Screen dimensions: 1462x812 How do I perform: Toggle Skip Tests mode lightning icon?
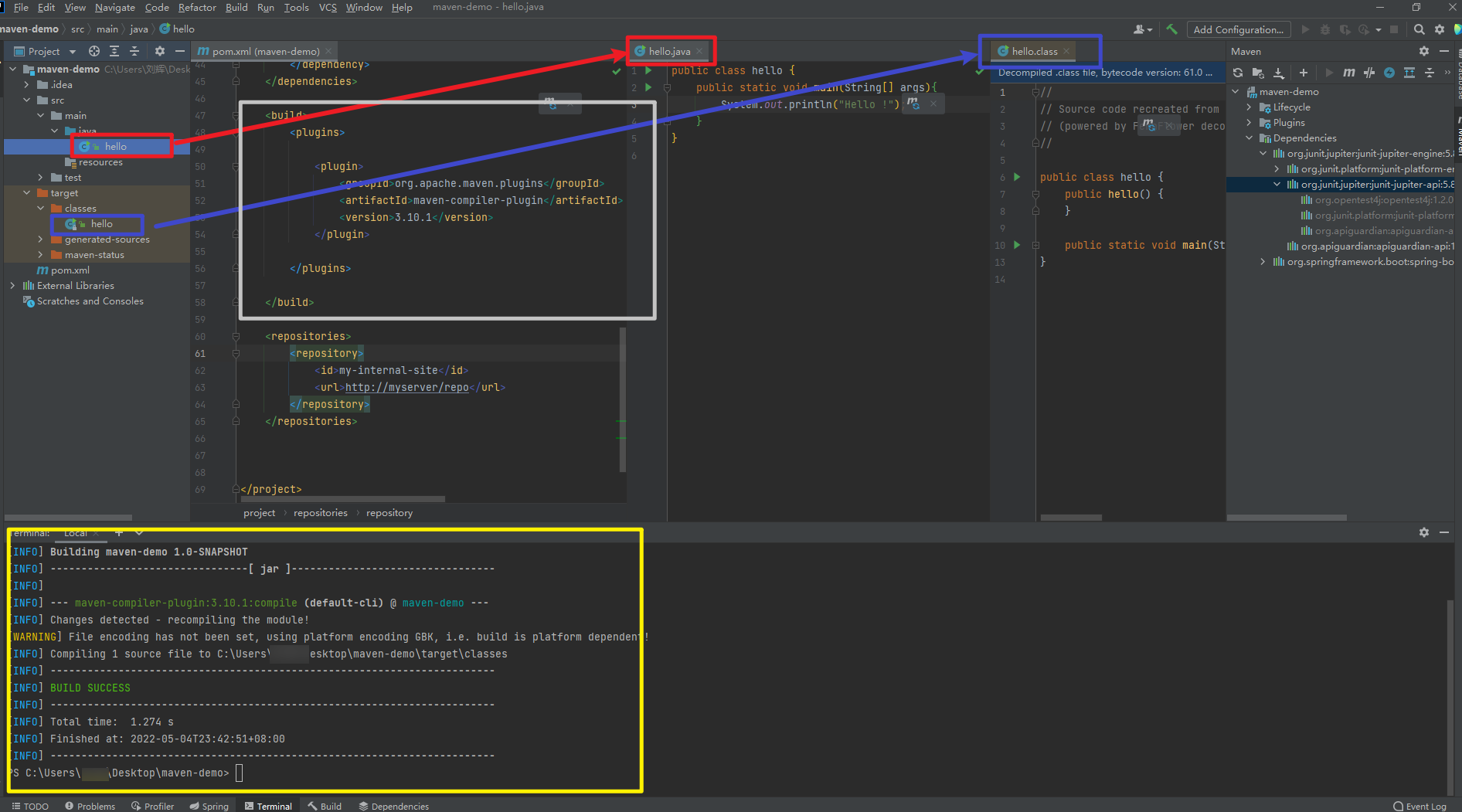[1389, 73]
